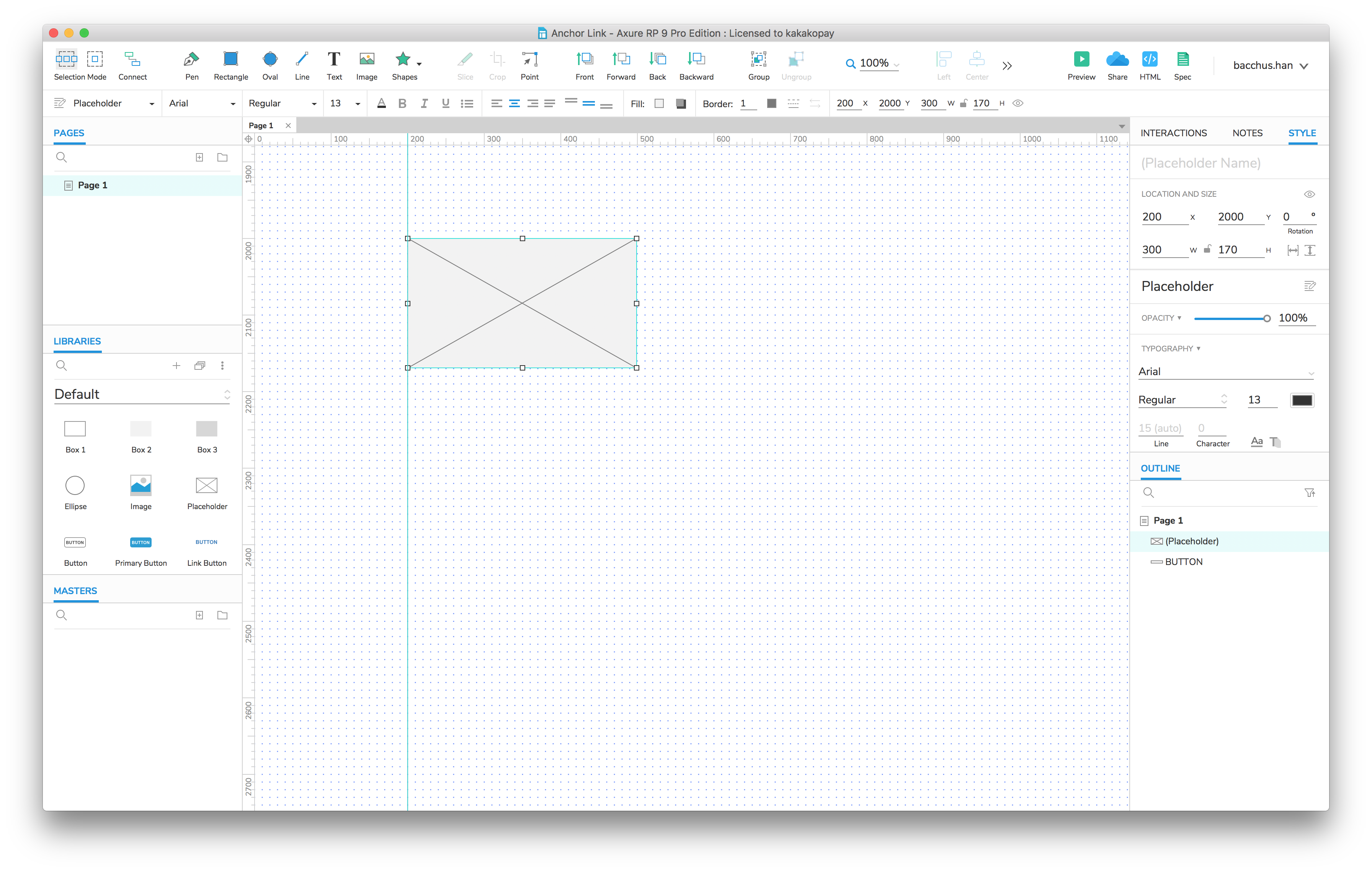Bring widget to Front
This screenshot has height=872, width=1372.
(584, 59)
